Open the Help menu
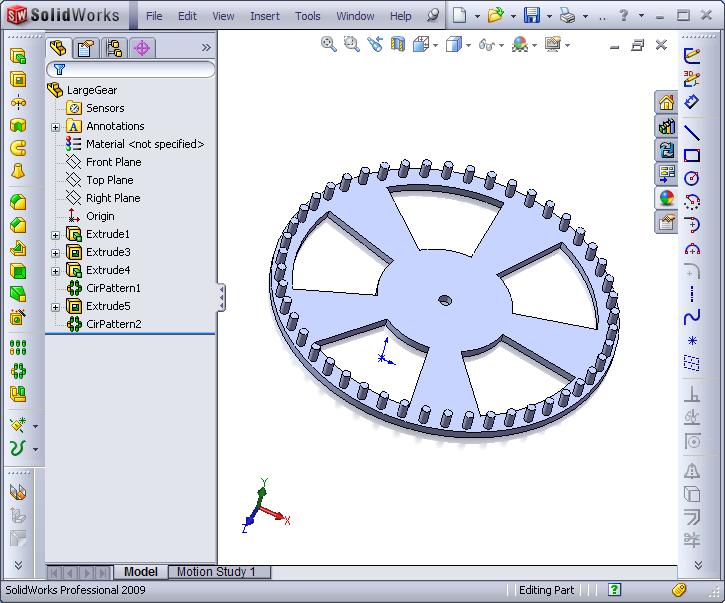 [x=400, y=16]
